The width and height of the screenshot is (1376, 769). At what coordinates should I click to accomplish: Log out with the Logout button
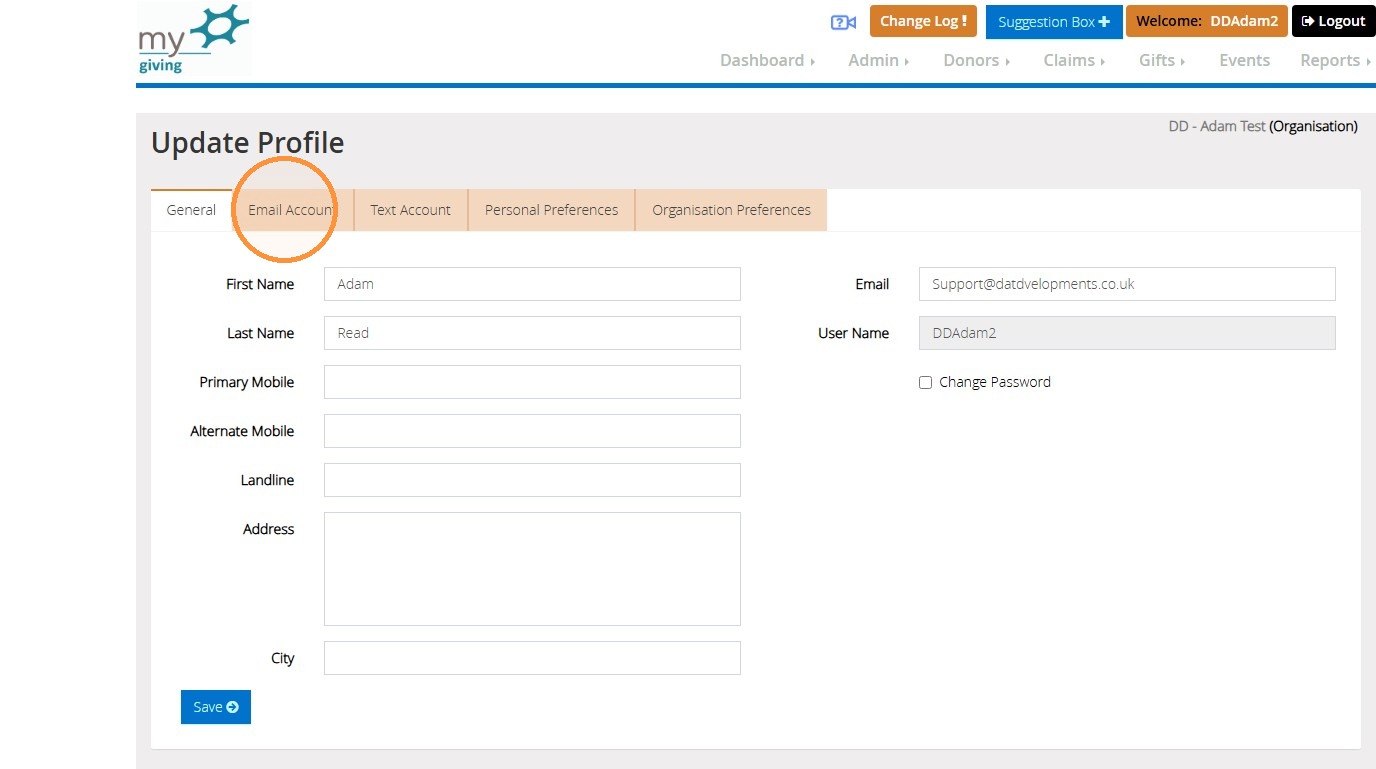tap(1333, 21)
